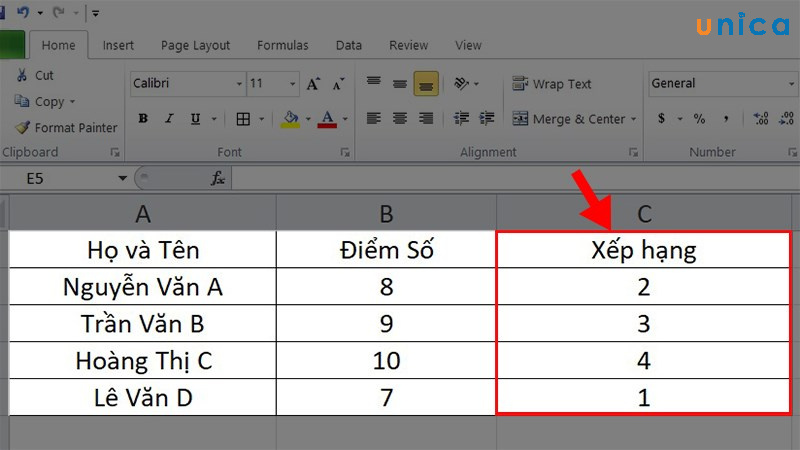Viewport: 800px width, 450px height.
Task: Click Increase Indent icon
Action: tap(487, 118)
